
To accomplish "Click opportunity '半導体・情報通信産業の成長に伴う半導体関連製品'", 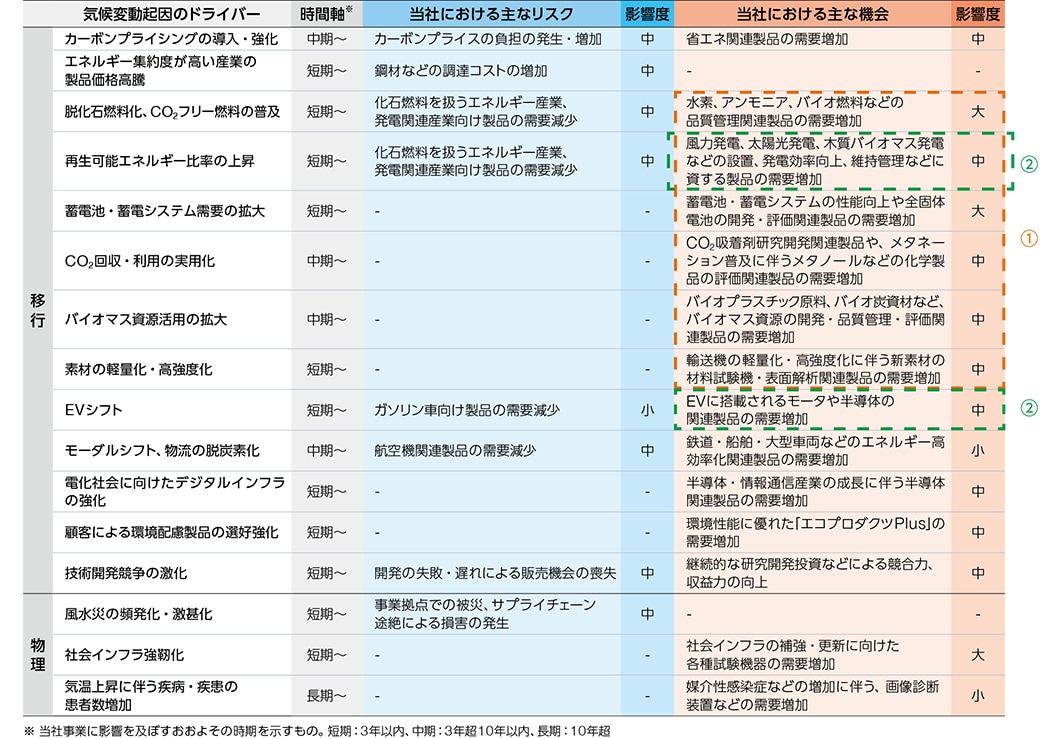I will 815,492.
